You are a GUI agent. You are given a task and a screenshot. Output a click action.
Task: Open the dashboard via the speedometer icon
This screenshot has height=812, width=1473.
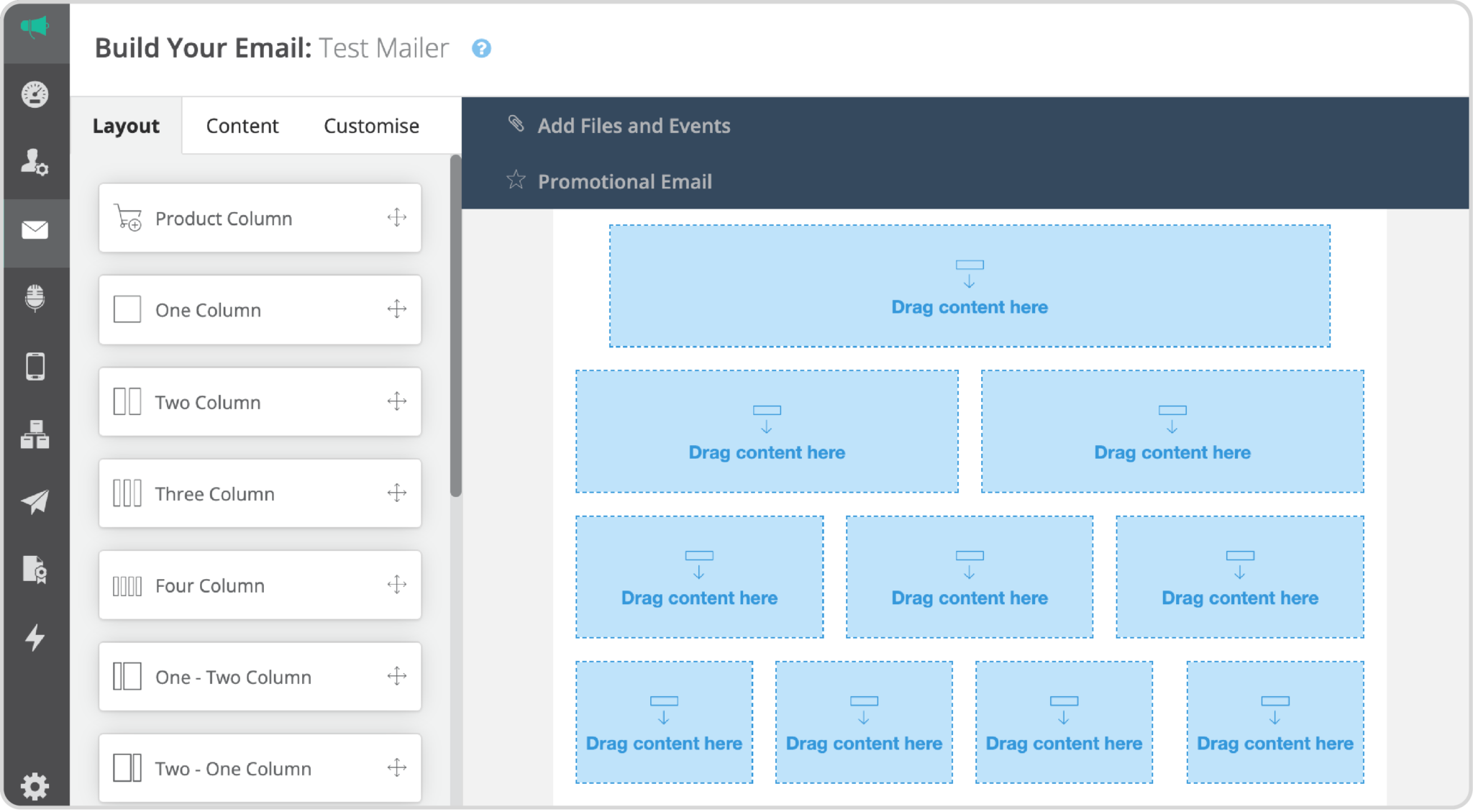tap(35, 94)
